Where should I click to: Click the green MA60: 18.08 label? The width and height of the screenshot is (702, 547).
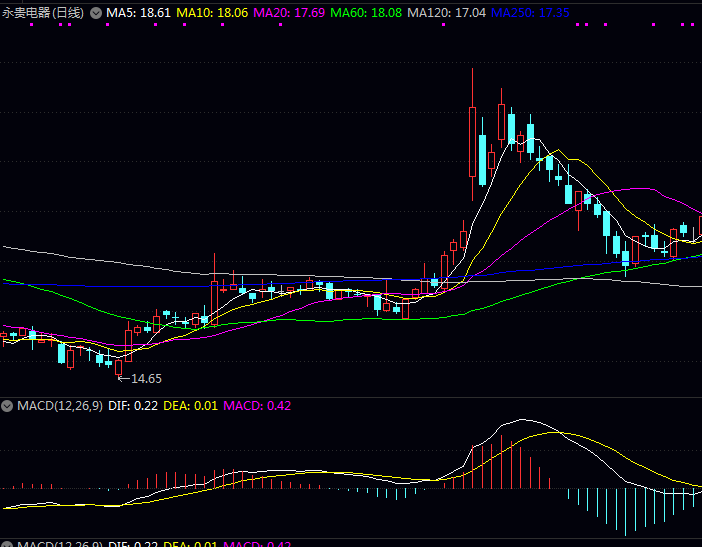coord(366,13)
